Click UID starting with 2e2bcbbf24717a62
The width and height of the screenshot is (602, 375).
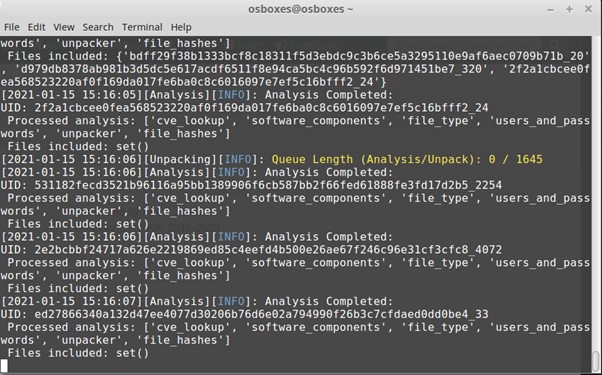pyautogui.click(x=268, y=249)
